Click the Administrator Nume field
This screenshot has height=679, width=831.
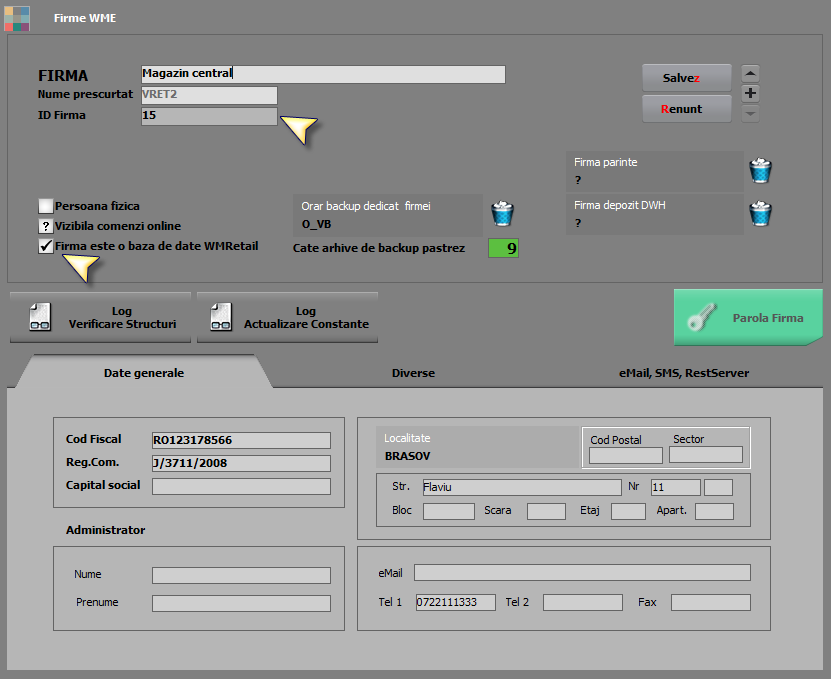pyautogui.click(x=241, y=576)
